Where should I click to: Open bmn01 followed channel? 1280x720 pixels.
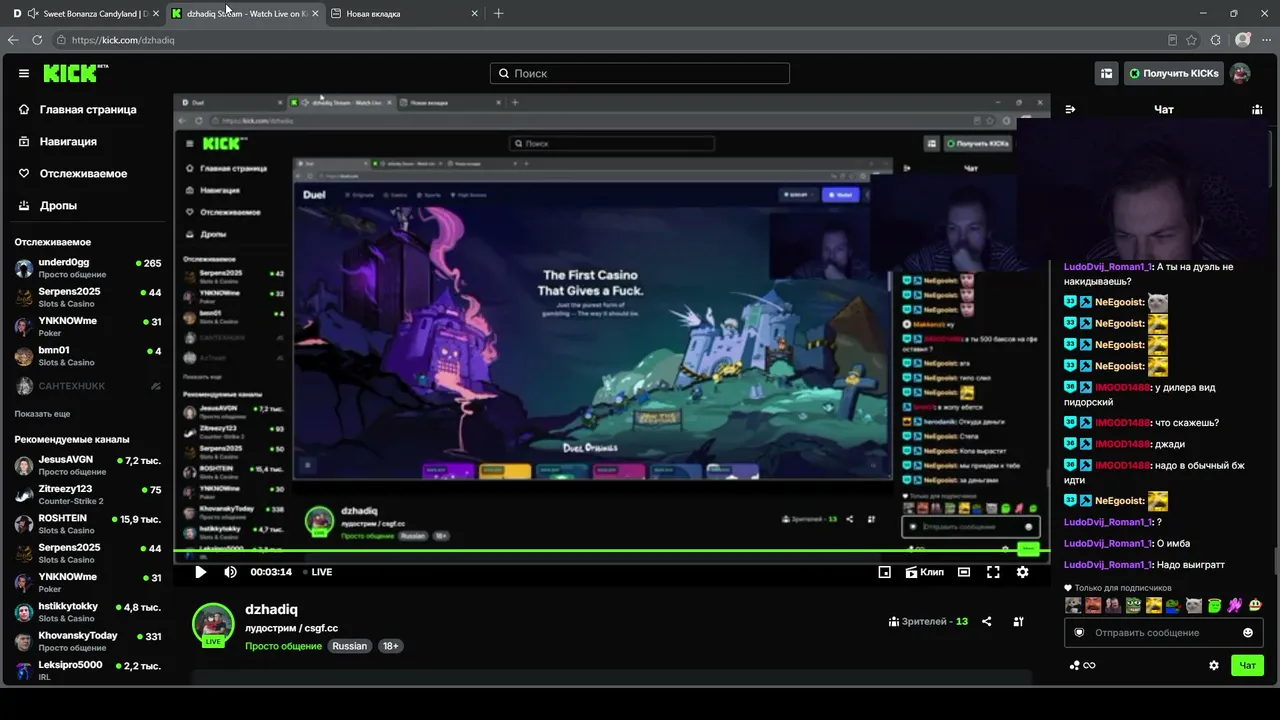pos(88,356)
